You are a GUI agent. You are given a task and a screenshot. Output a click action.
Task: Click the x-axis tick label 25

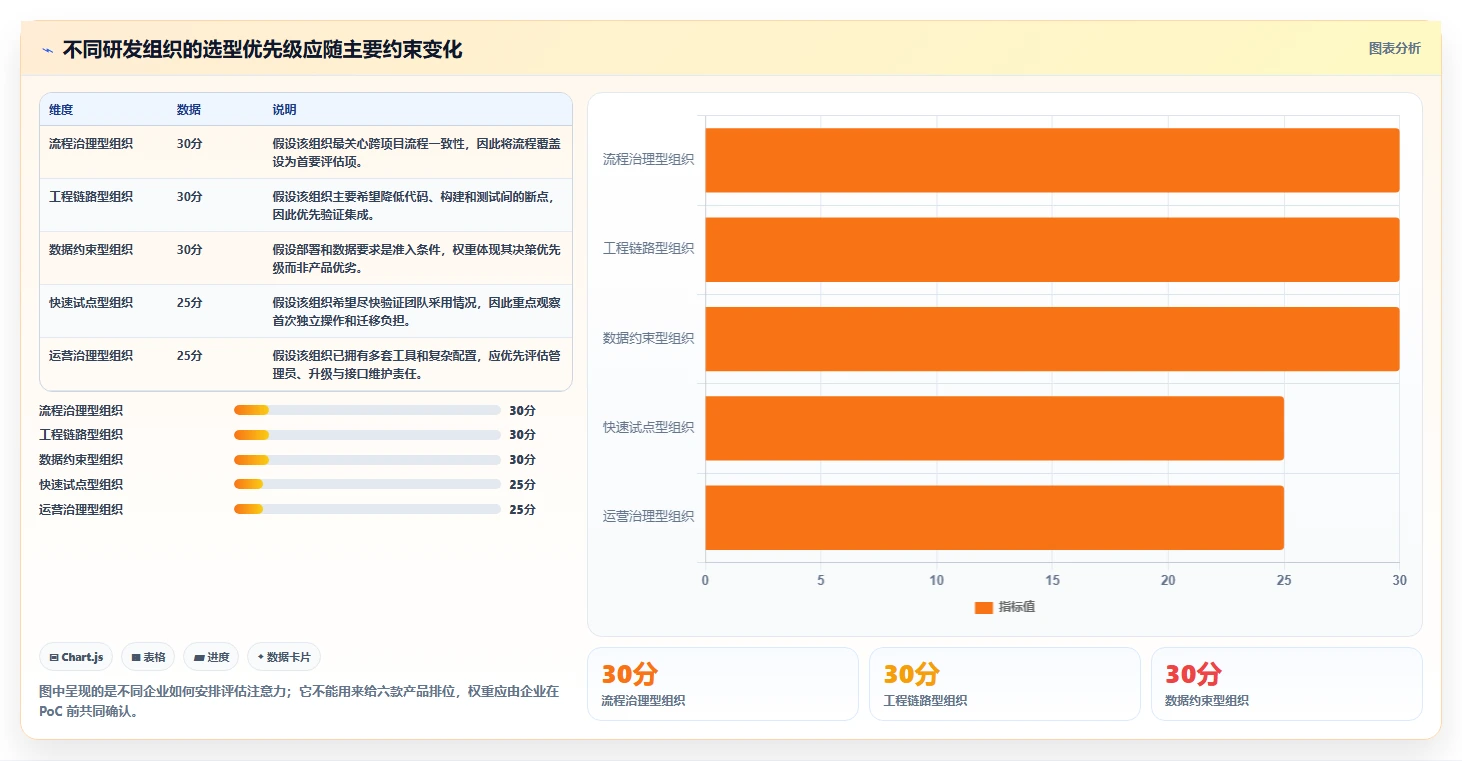(1284, 580)
